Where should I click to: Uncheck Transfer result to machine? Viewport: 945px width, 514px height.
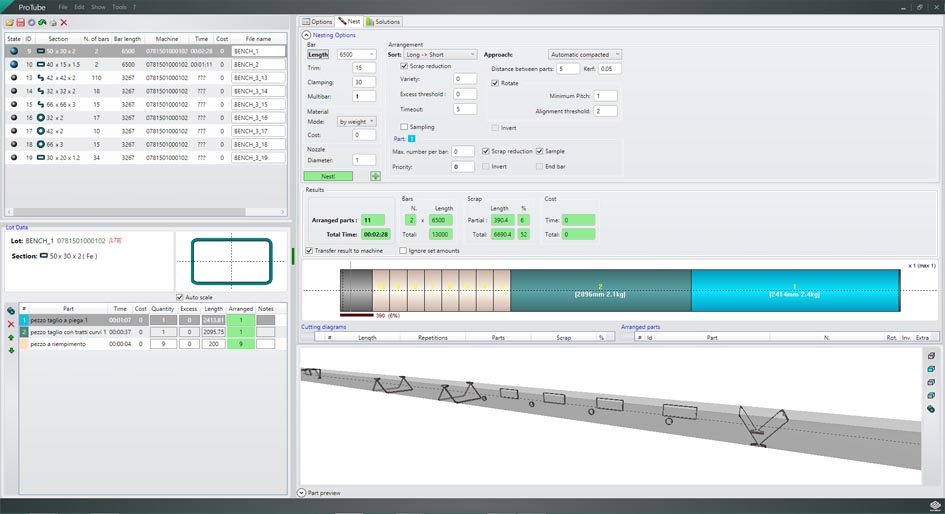[309, 251]
